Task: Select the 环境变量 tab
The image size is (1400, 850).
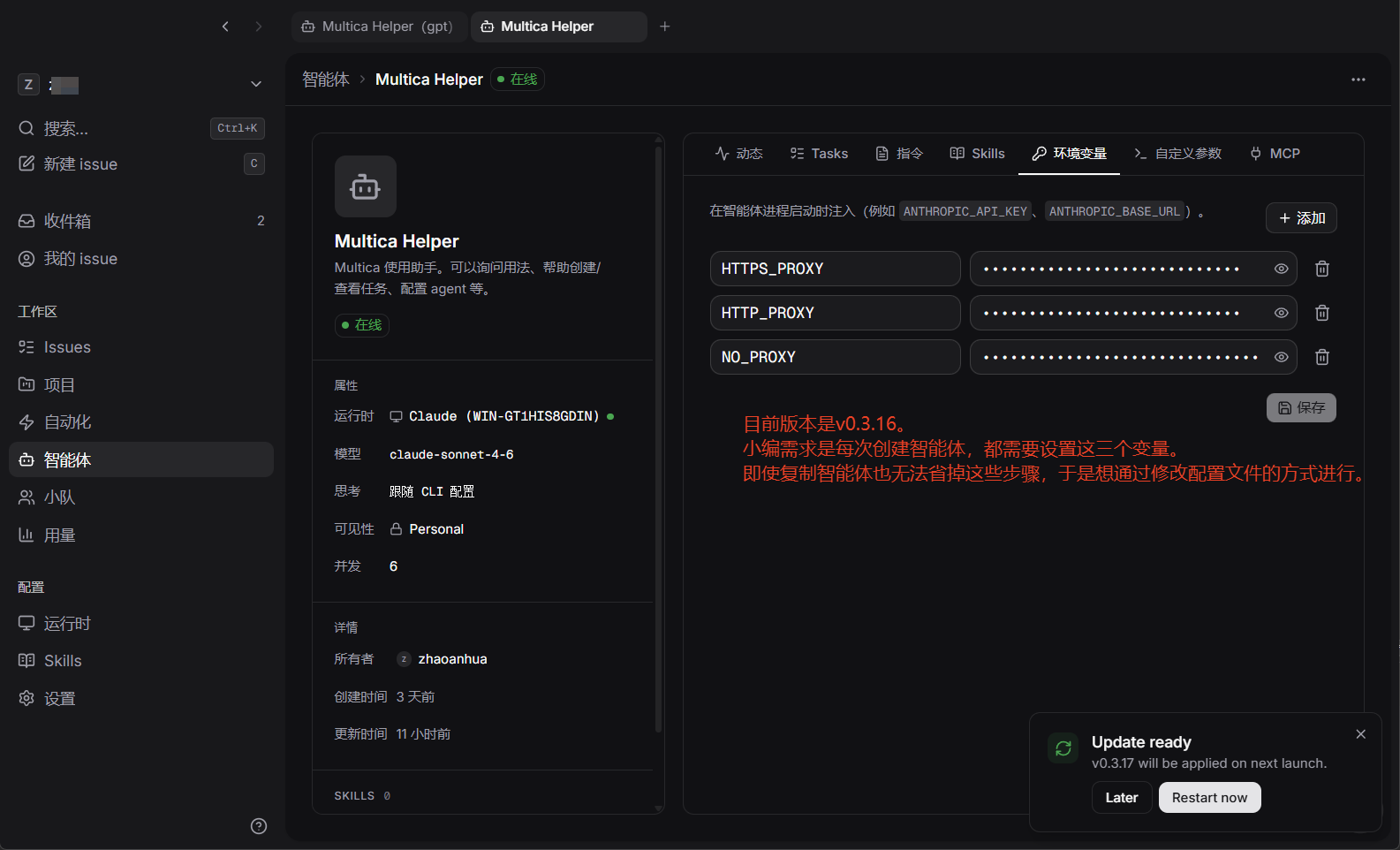Action: 1069,154
